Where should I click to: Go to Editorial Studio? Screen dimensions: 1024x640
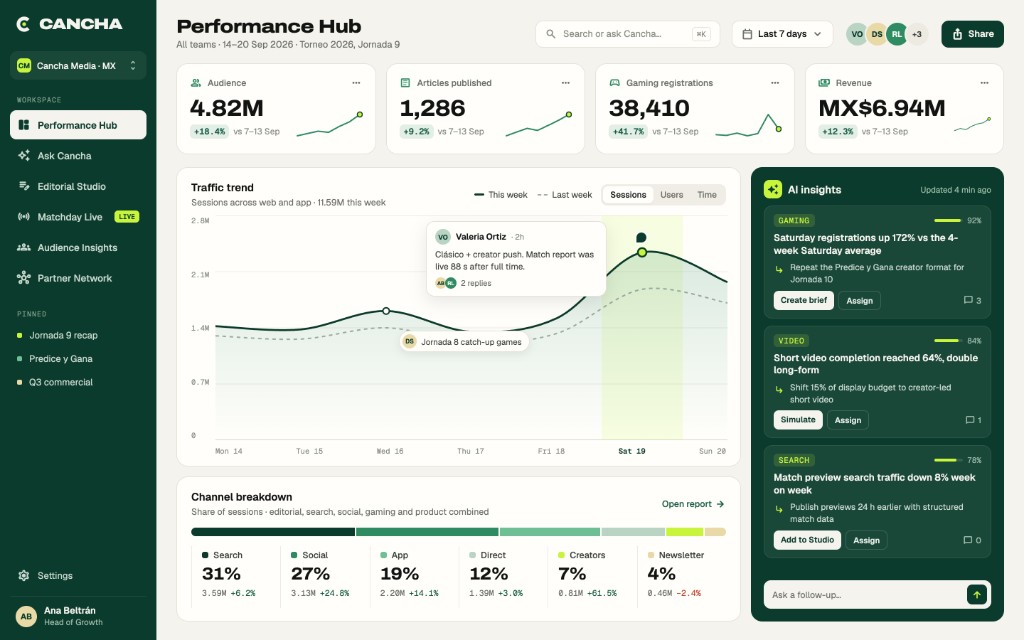(x=78, y=186)
